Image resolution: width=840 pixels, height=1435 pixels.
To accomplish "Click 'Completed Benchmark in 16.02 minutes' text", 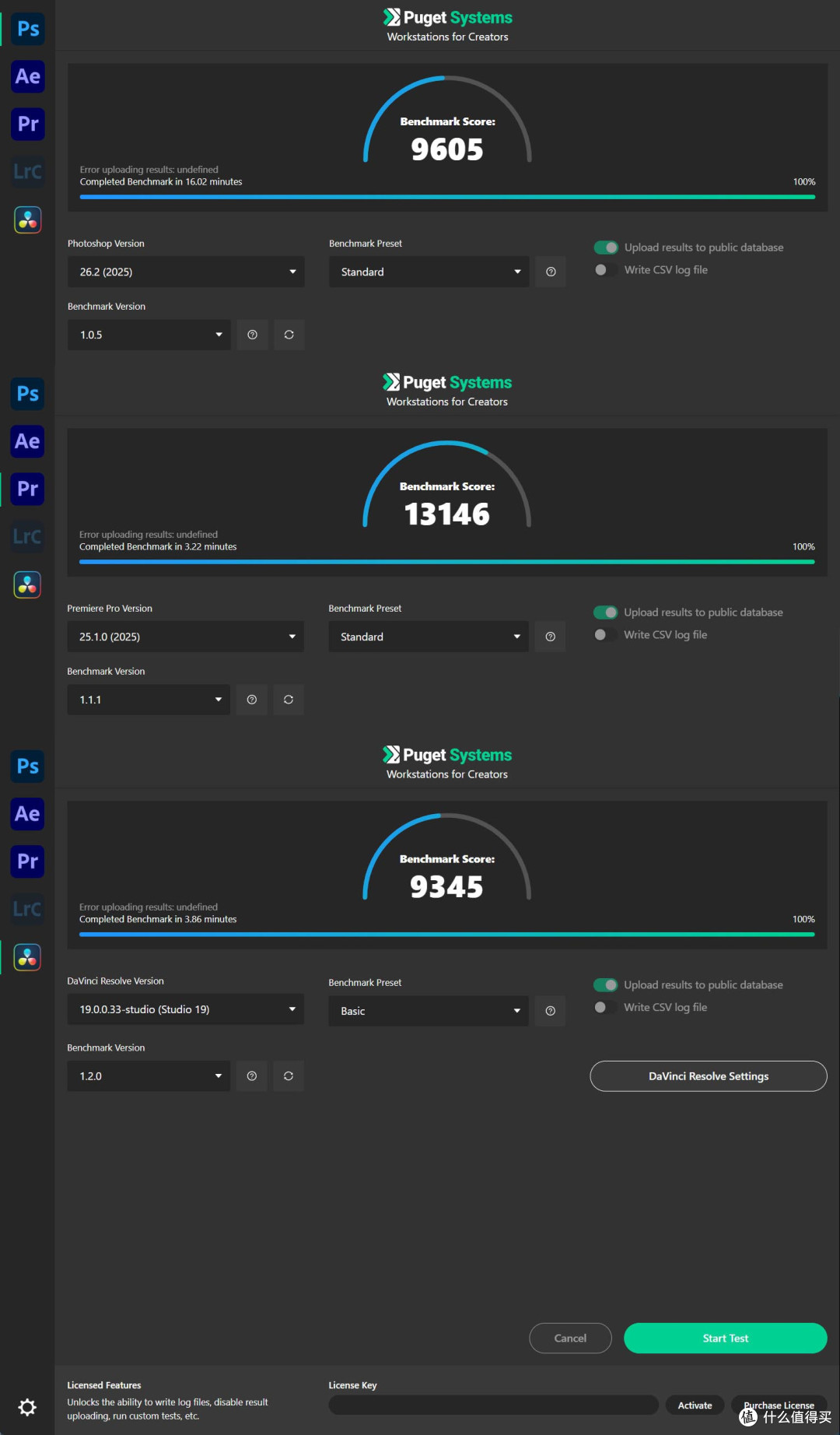I will click(161, 182).
